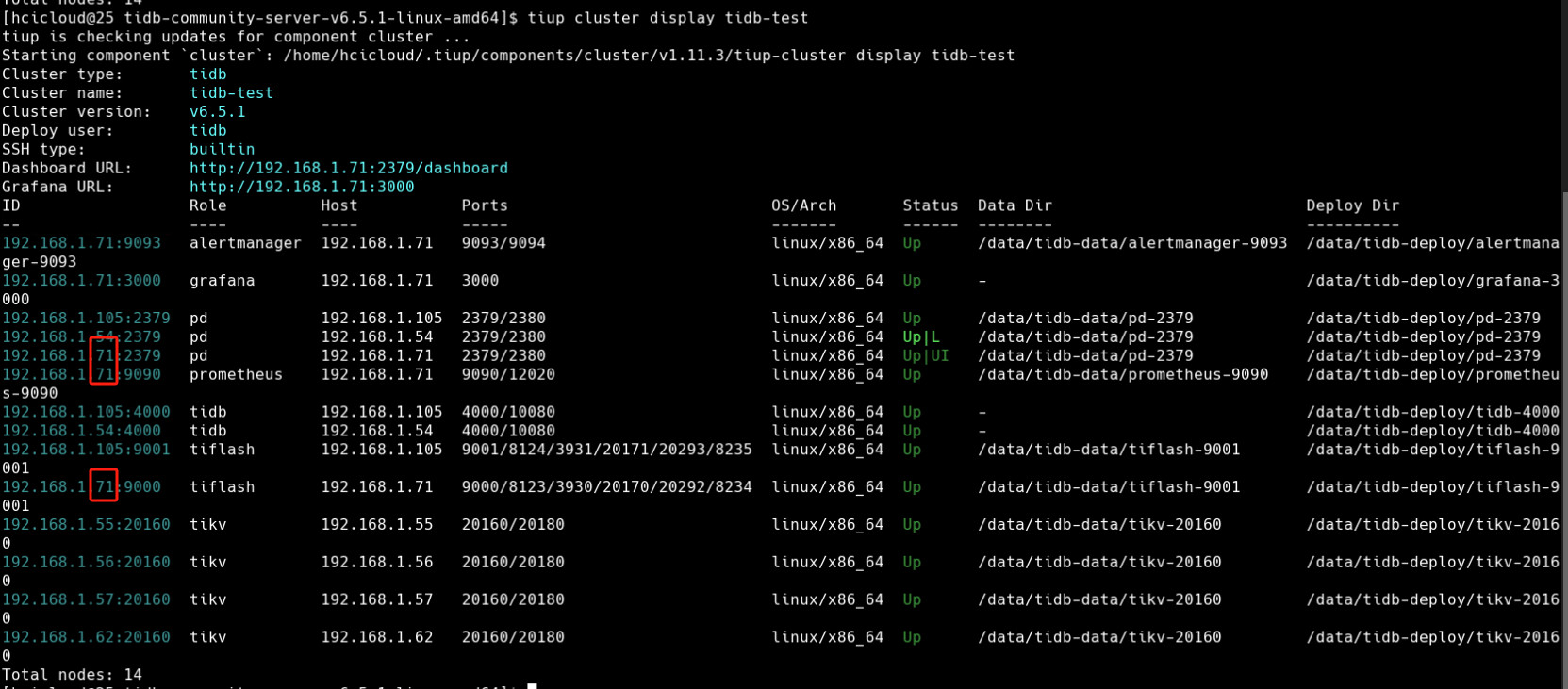Click the Up|UI status of pd node

coord(925,356)
